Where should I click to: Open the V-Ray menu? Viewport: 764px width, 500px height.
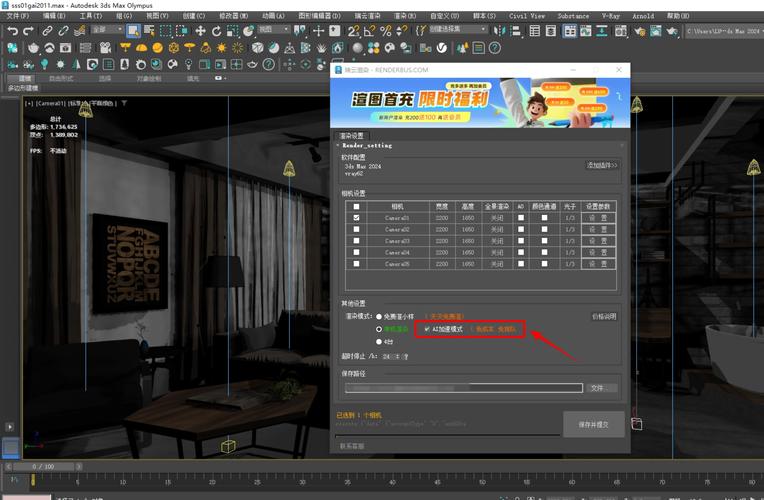[611, 16]
